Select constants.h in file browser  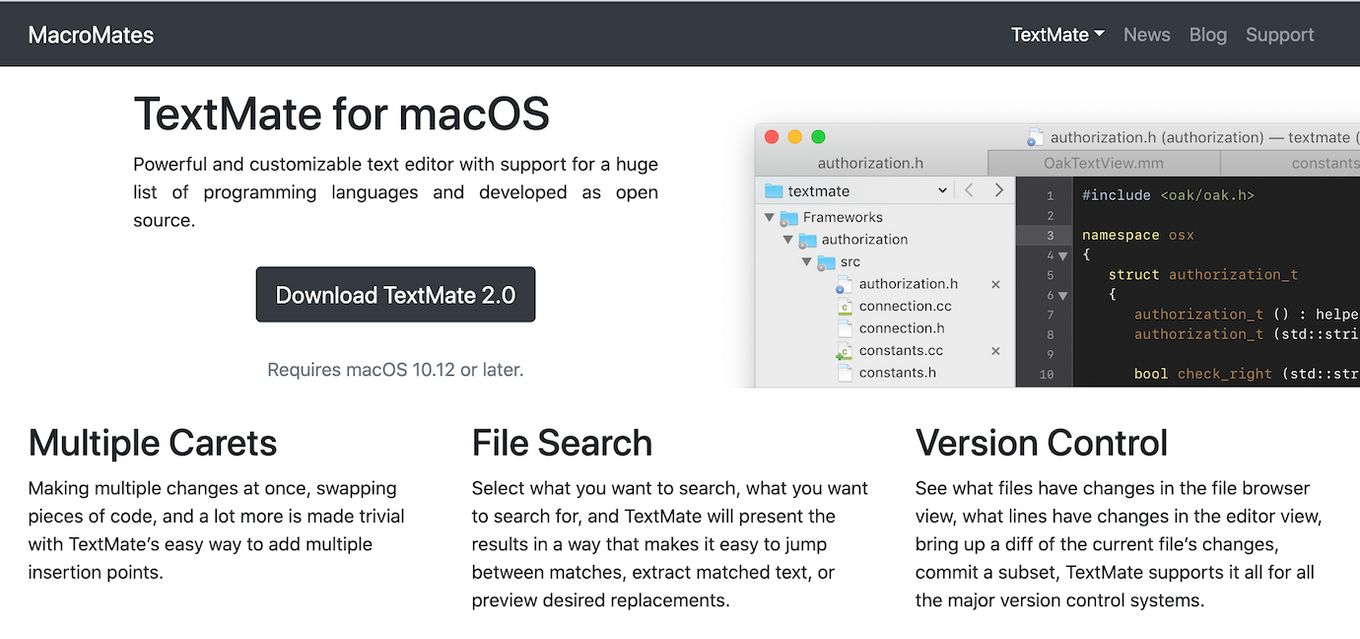pyautogui.click(x=897, y=372)
